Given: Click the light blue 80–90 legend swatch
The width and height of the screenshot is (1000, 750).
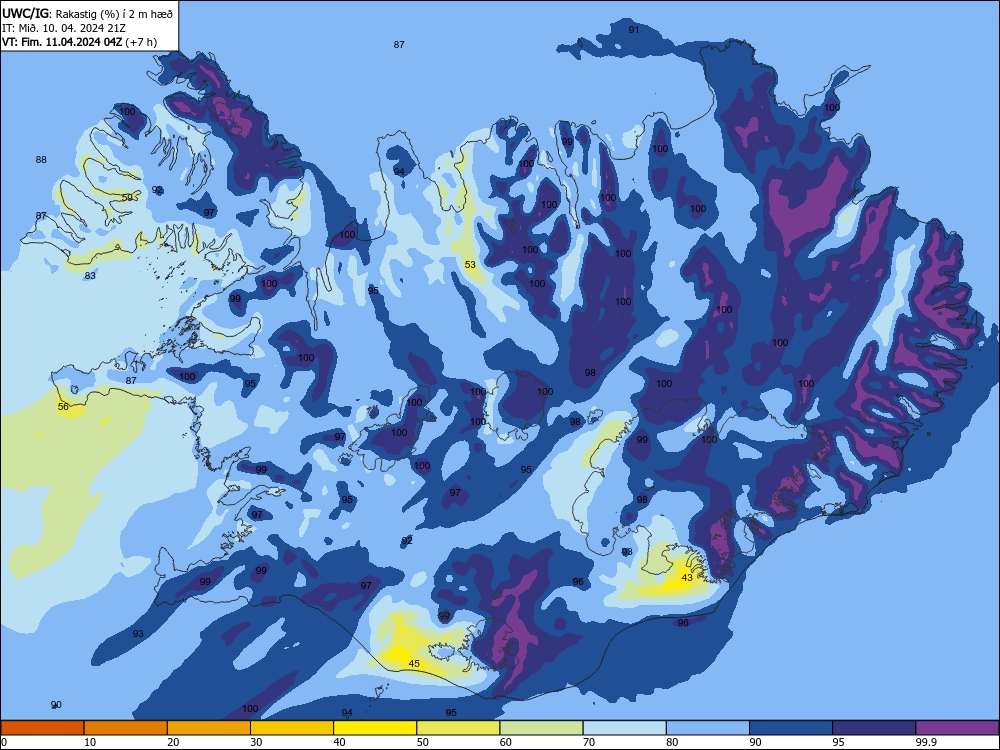Looking at the screenshot, I should pos(708,728).
